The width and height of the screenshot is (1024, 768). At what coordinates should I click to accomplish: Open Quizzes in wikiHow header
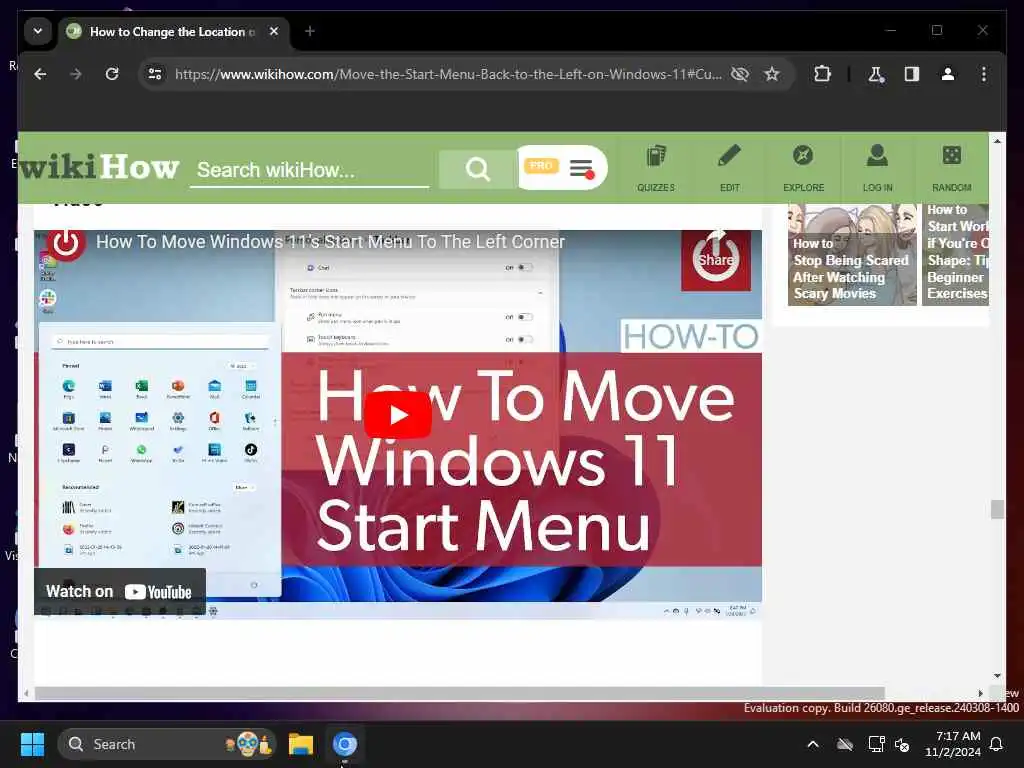tap(656, 168)
